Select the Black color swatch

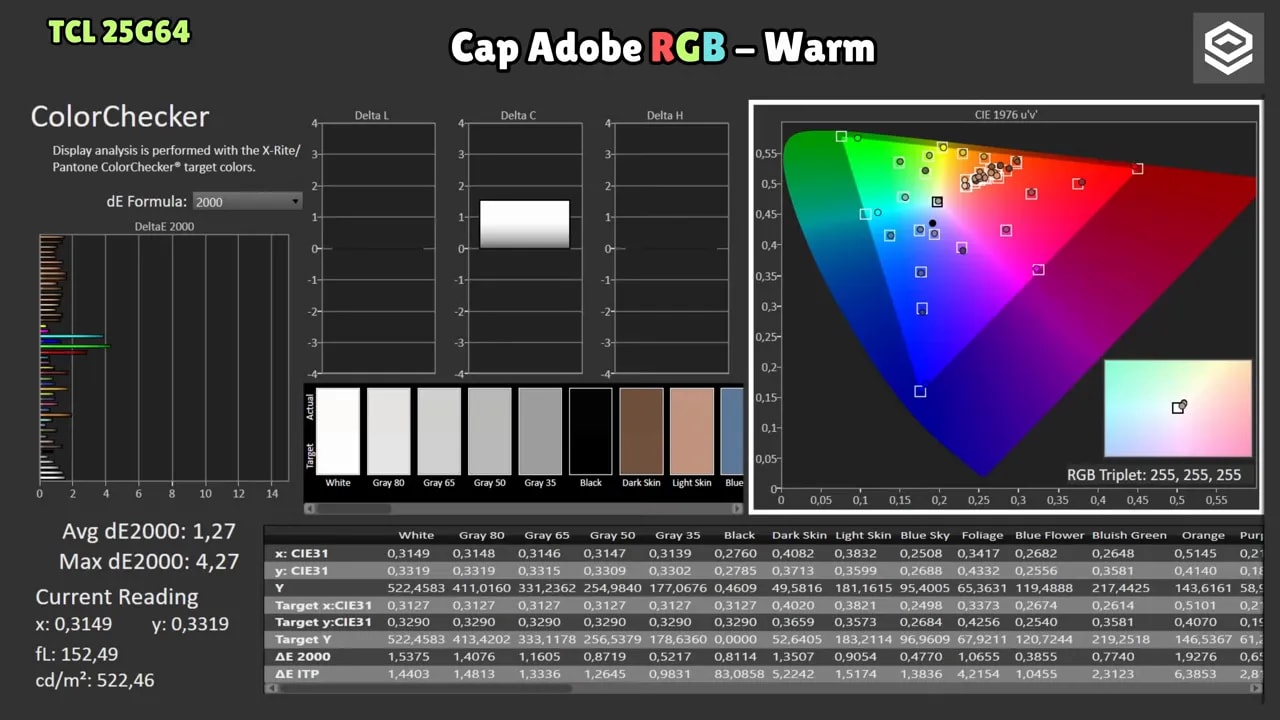[591, 431]
